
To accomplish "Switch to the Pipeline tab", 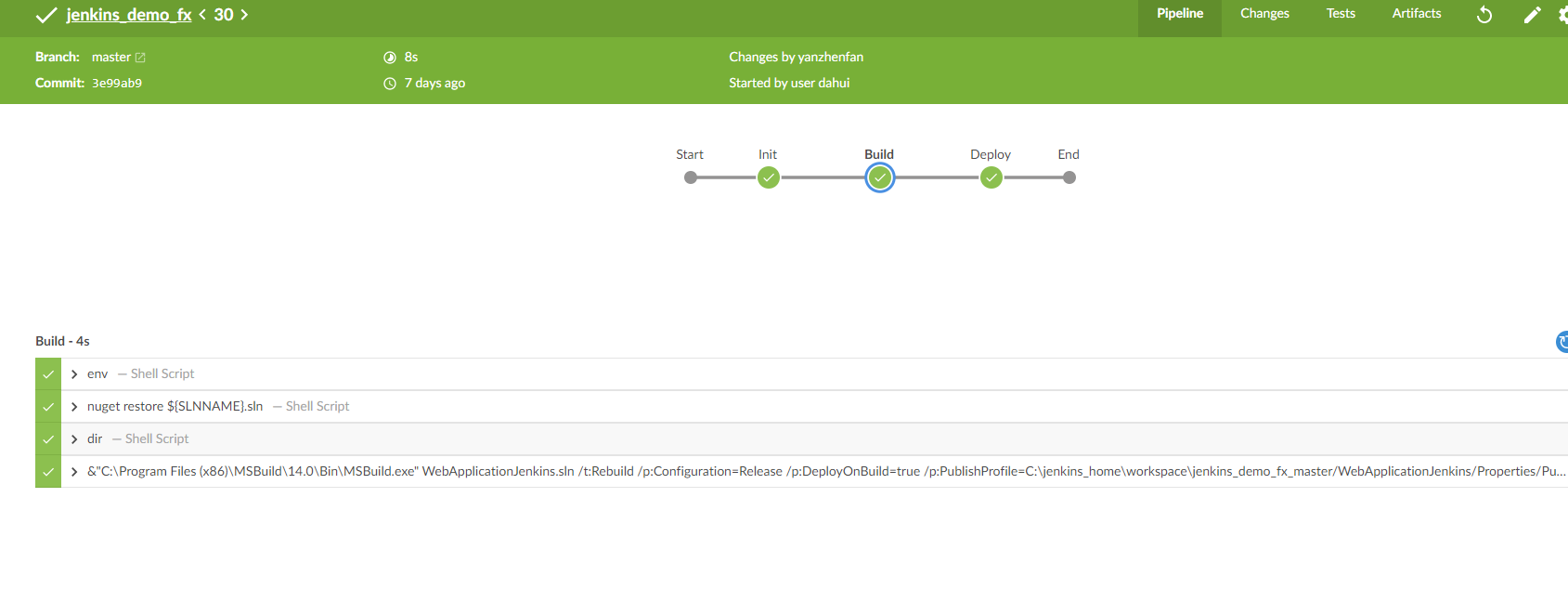I will coord(1180,14).
